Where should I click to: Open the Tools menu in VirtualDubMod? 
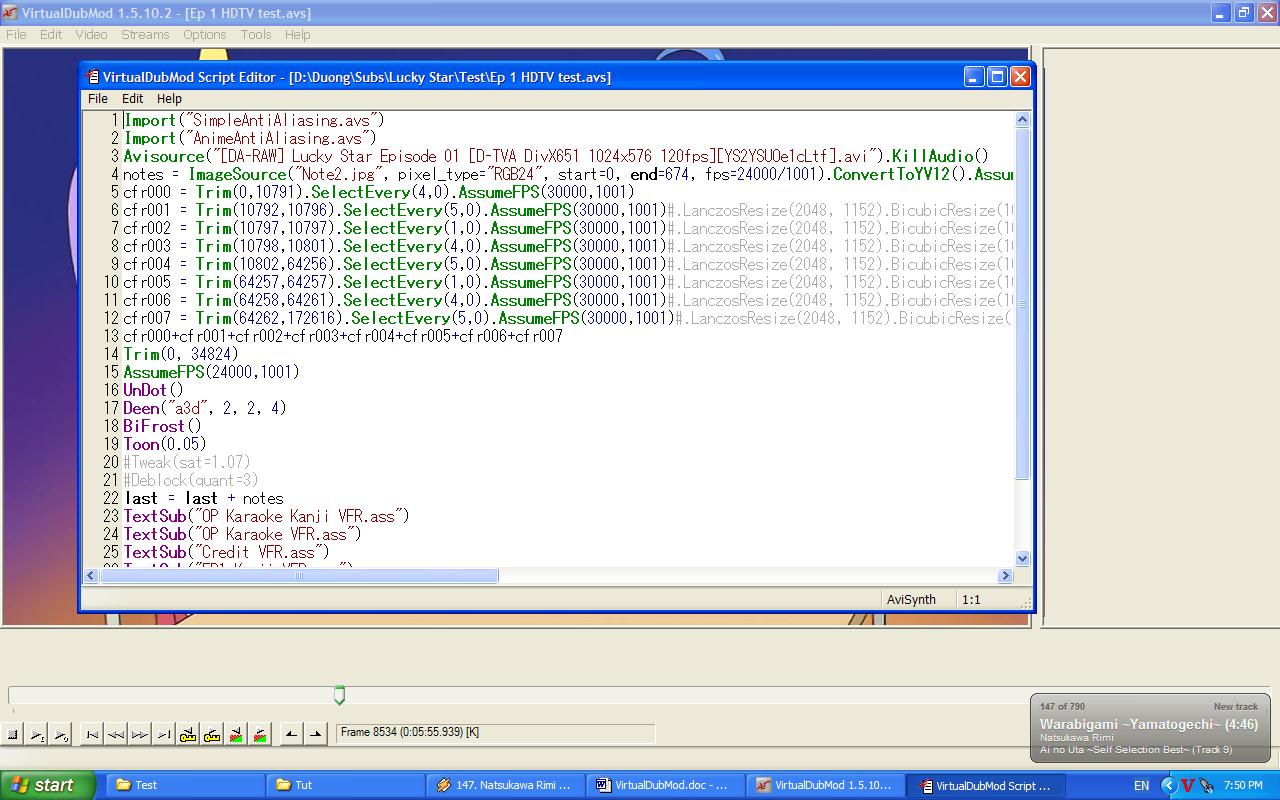click(256, 34)
